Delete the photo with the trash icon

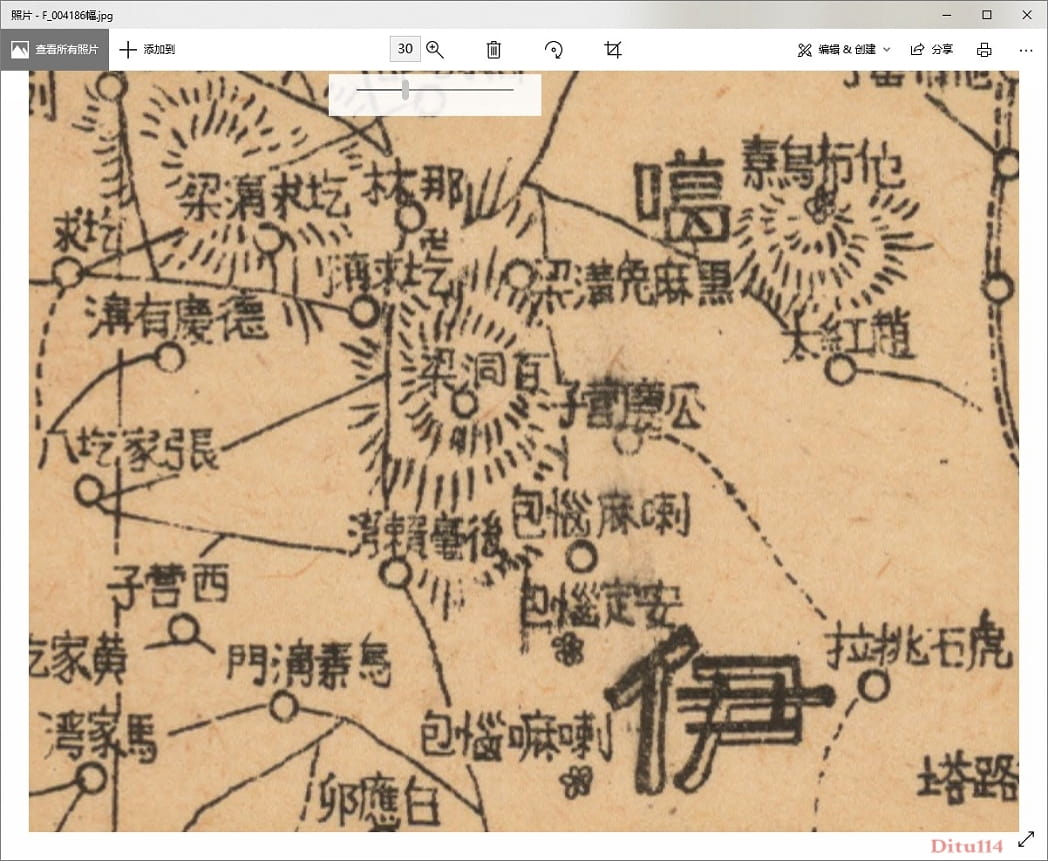(493, 49)
